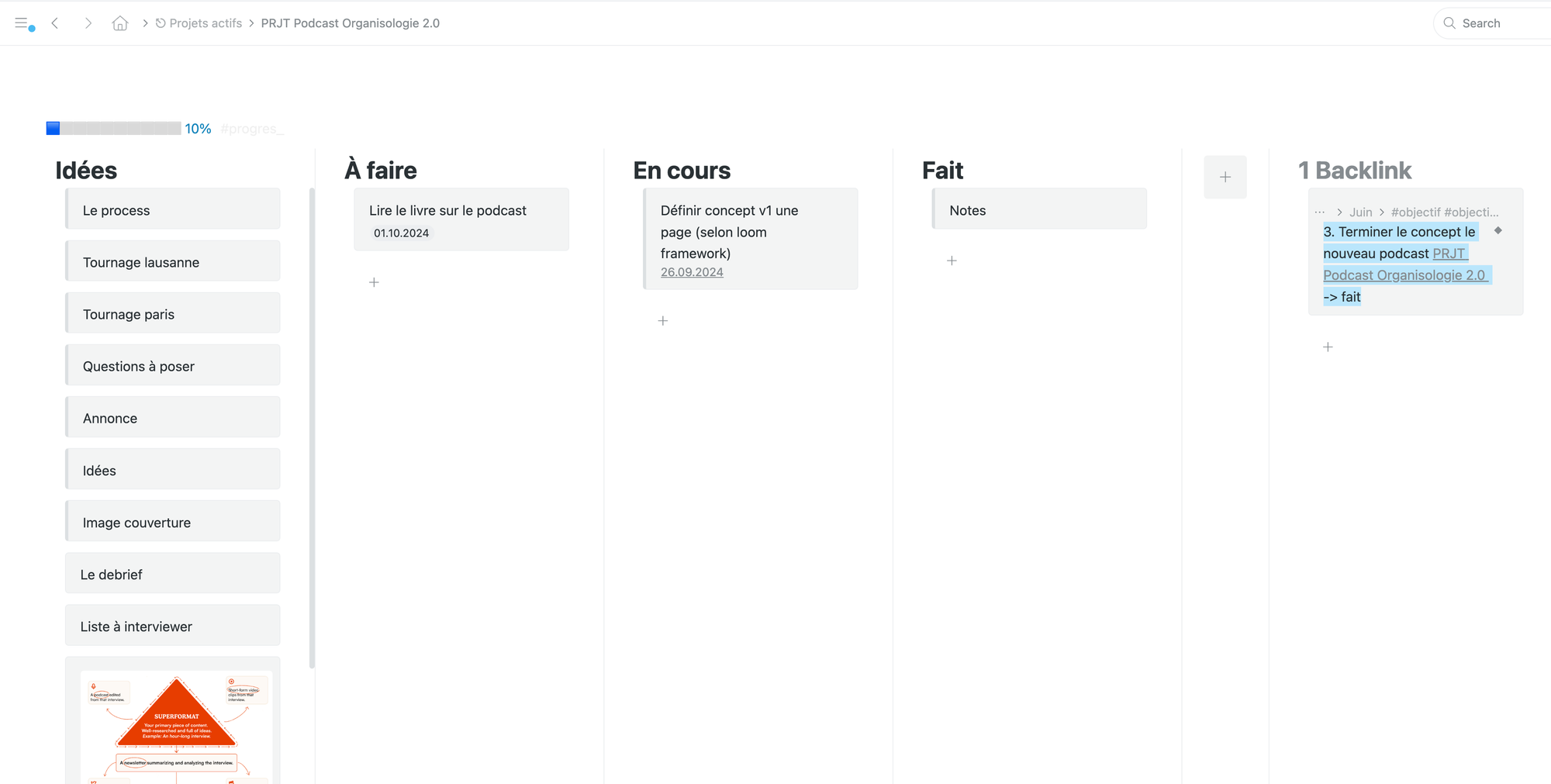This screenshot has width=1551, height=784.
Task: Click the forward navigation arrow
Action: pos(88,22)
